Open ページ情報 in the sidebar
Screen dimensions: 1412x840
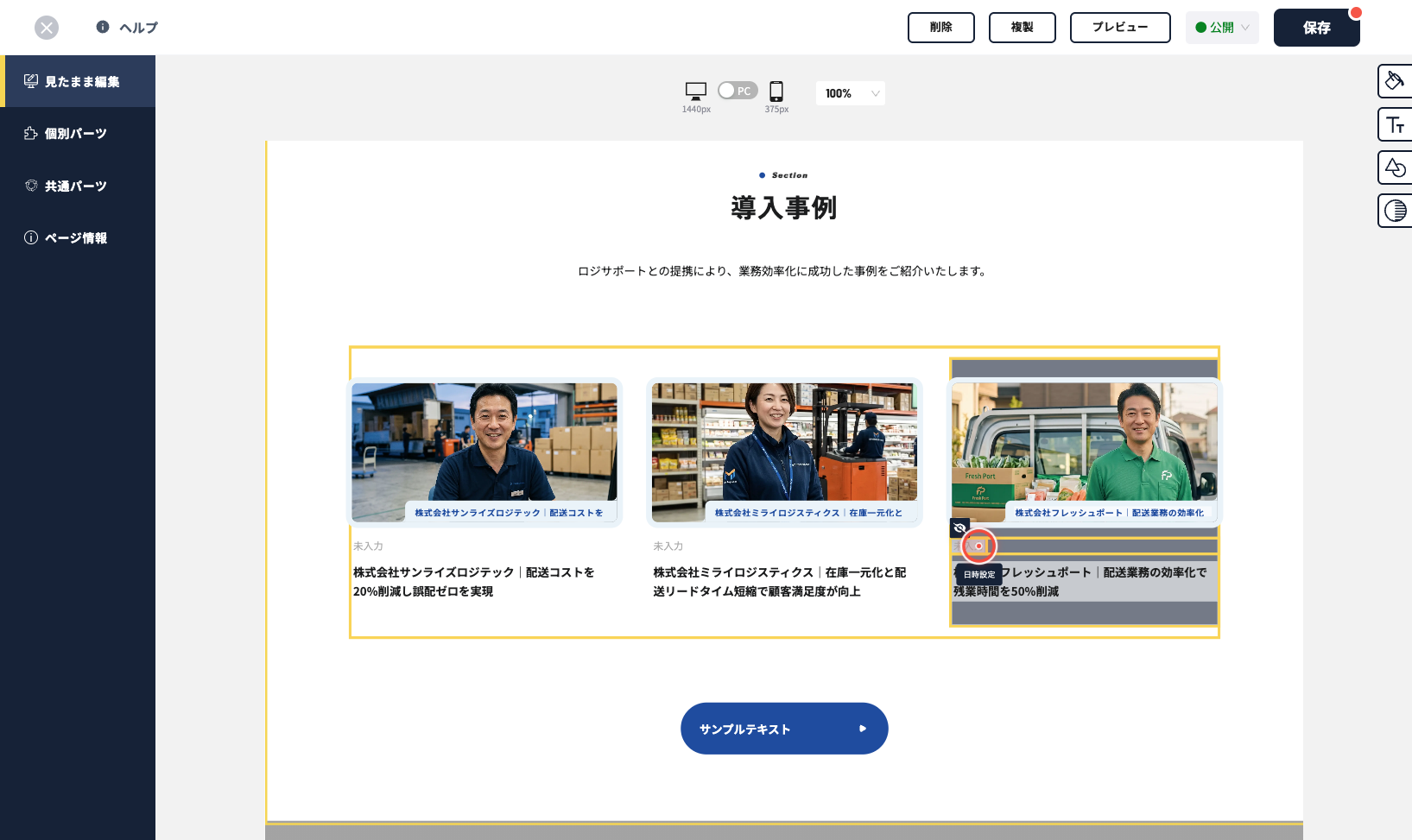tap(78, 237)
